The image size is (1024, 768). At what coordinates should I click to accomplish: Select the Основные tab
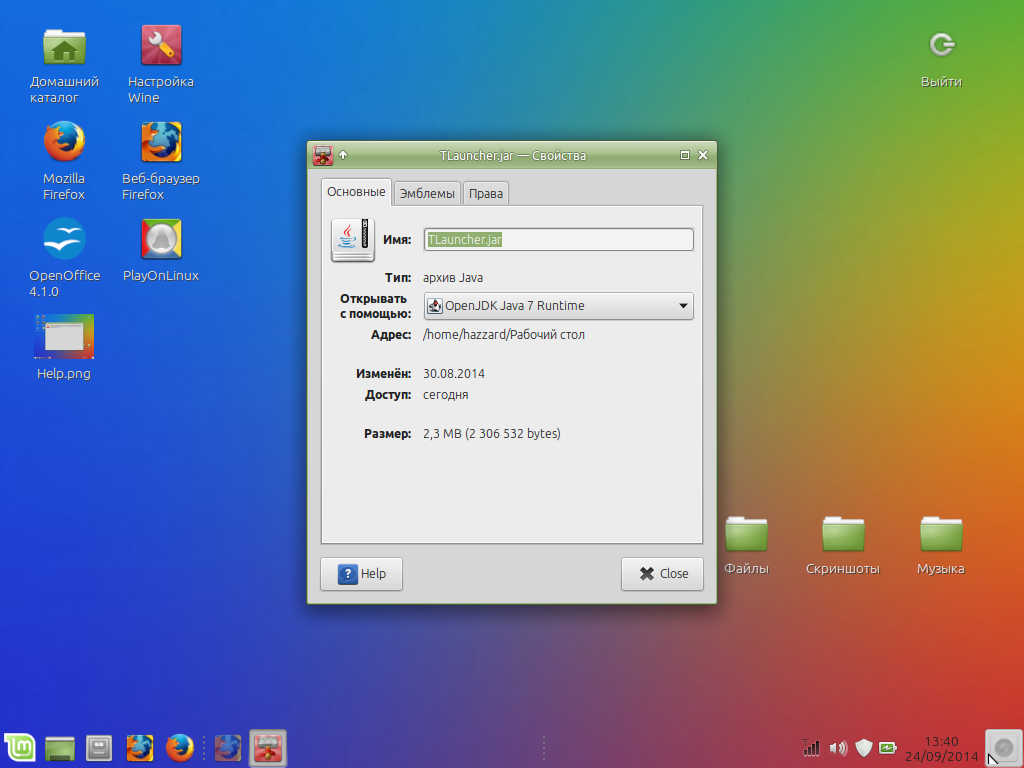(356, 192)
